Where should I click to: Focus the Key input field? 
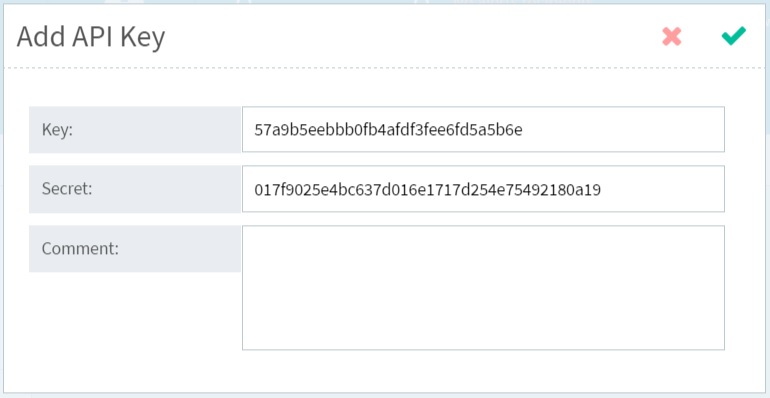[x=483, y=129]
